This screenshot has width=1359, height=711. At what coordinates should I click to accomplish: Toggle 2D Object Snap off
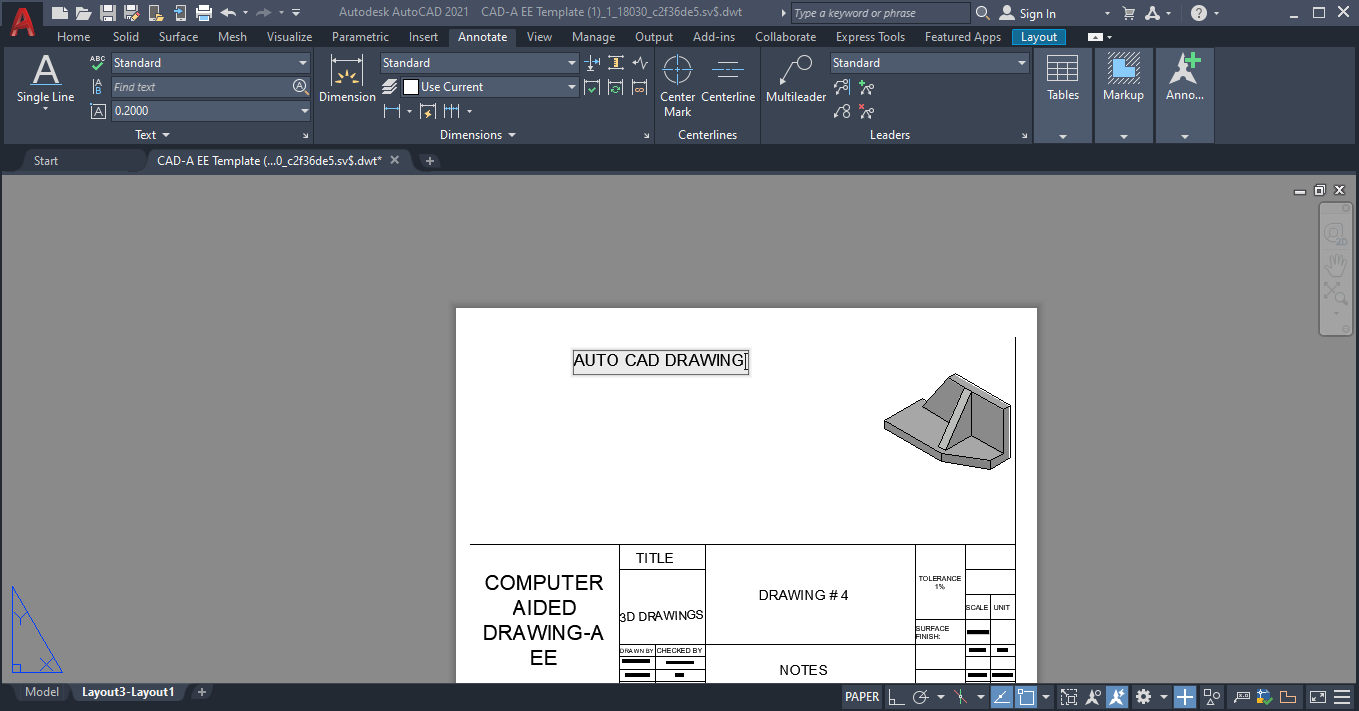click(1026, 696)
